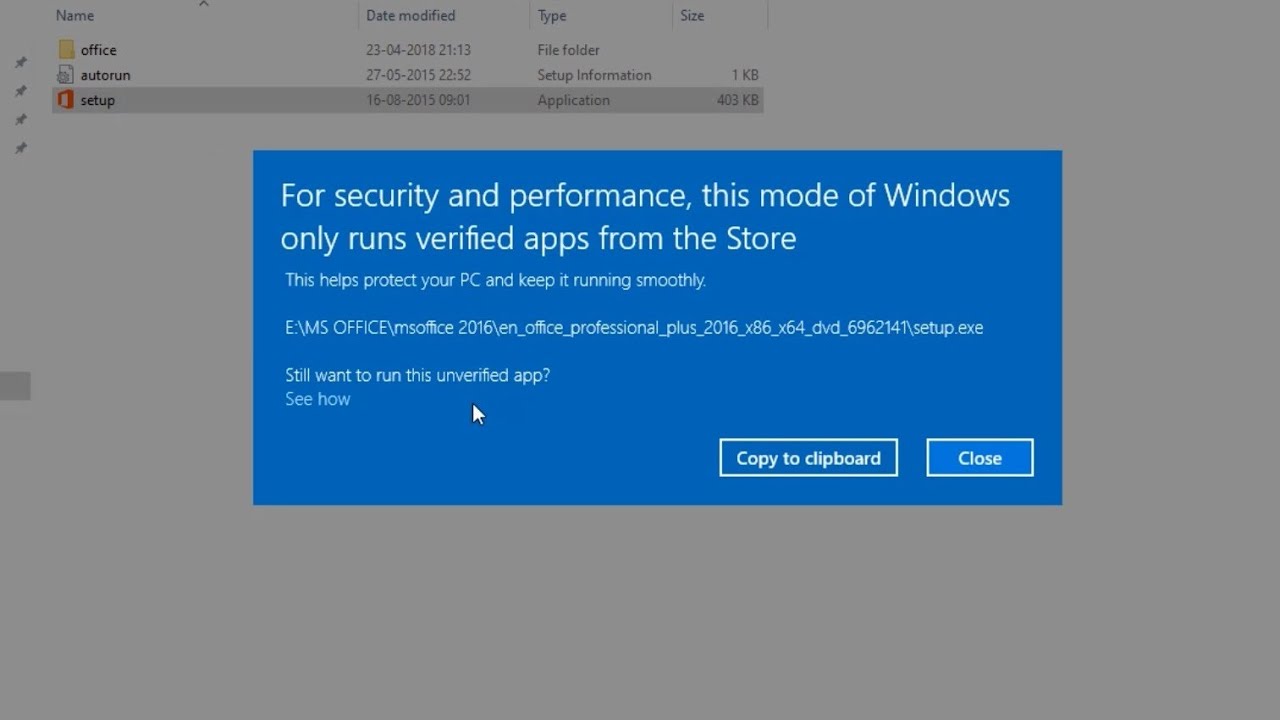Click 'This helps protect your PC' text

point(495,280)
